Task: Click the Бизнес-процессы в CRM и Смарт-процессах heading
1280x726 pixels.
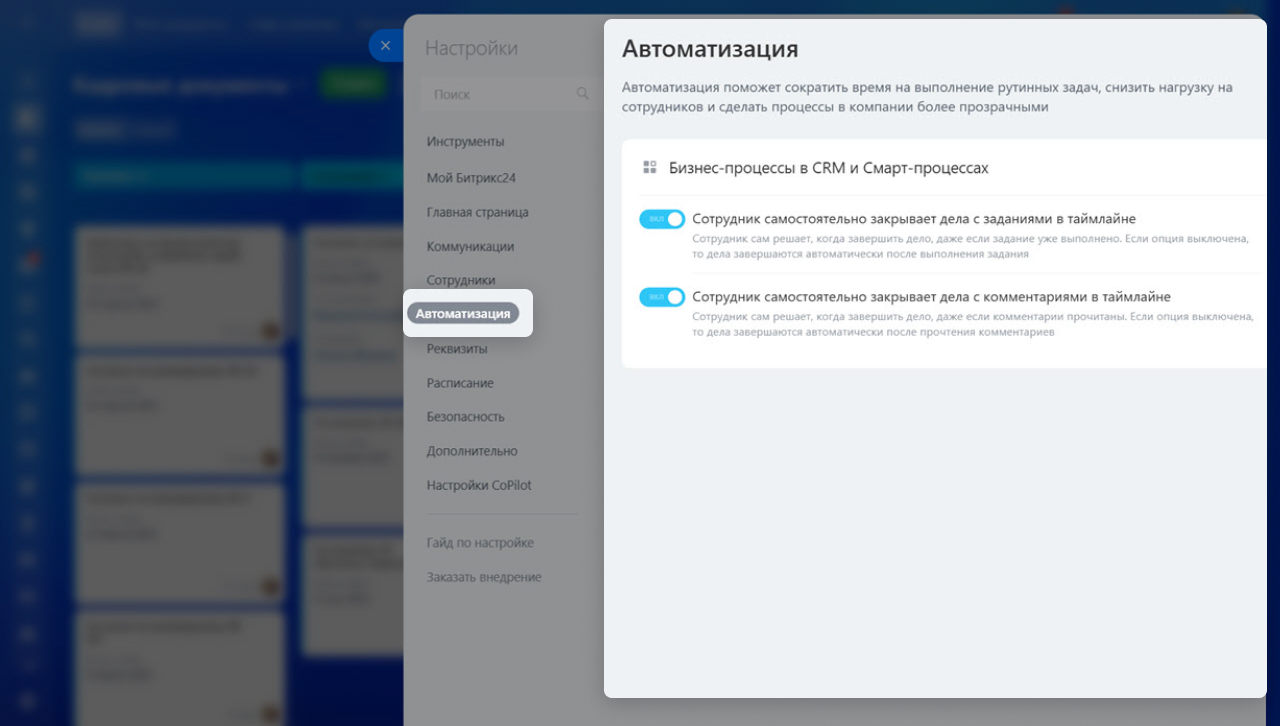Action: 829,168
